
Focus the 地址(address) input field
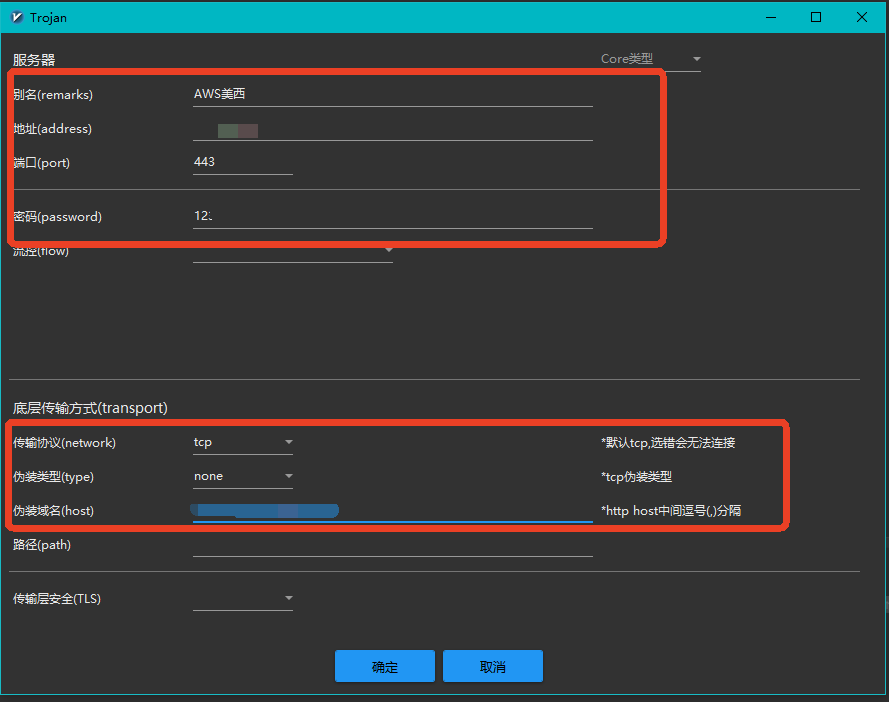[392, 130]
